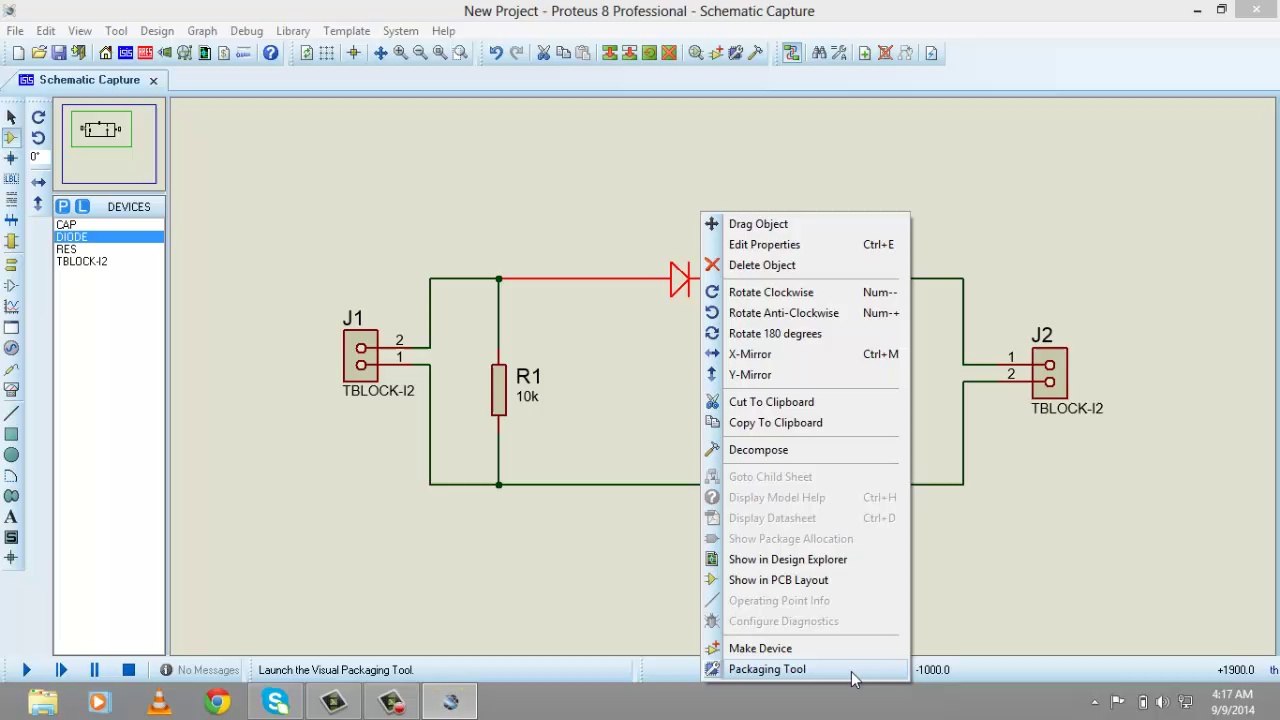Screen dimensions: 1280x720
Task: Click the Step simulation button
Action: coord(61,670)
